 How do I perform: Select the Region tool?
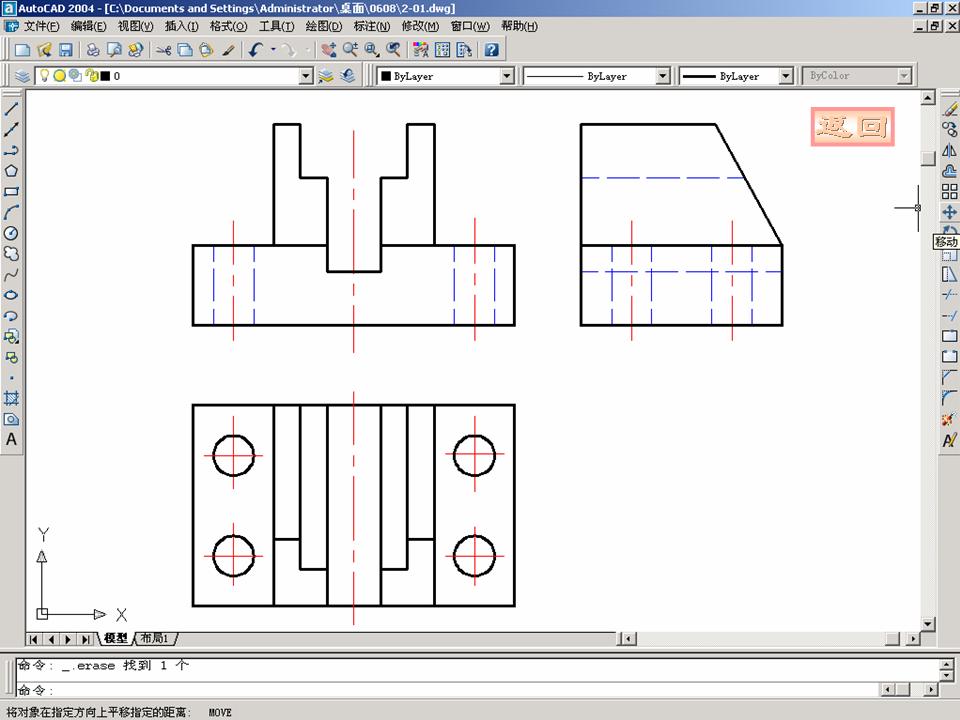pyautogui.click(x=11, y=419)
